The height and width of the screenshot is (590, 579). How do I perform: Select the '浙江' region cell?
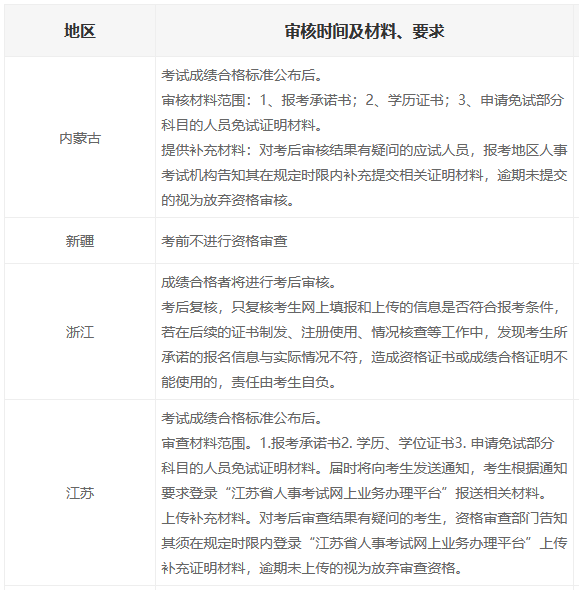[x=80, y=332]
